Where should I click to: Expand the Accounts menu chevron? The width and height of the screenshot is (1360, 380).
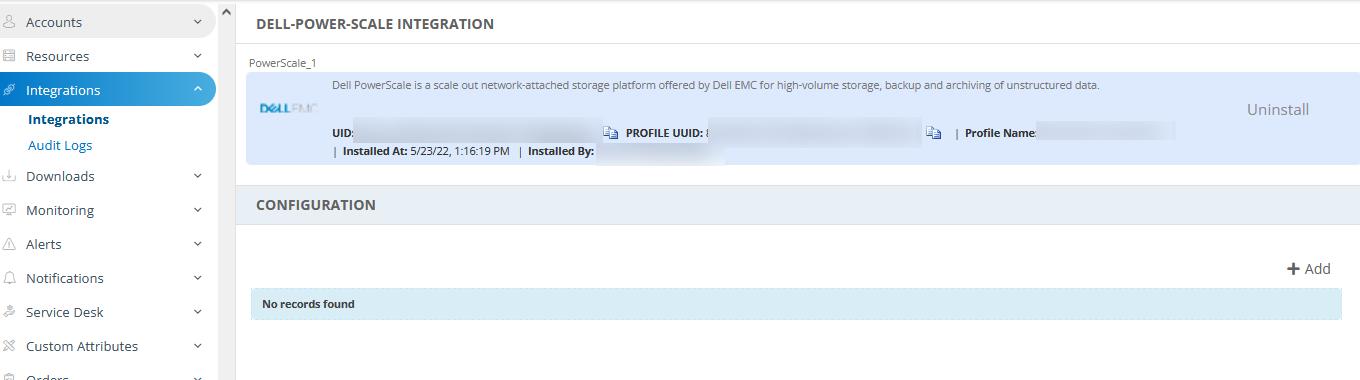pos(197,22)
